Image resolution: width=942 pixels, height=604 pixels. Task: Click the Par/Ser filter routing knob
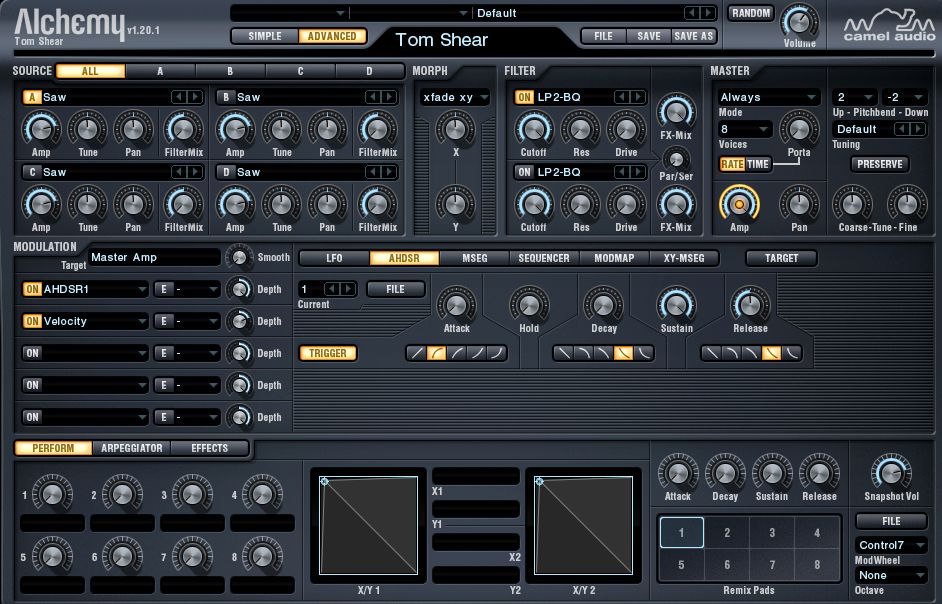click(676, 160)
